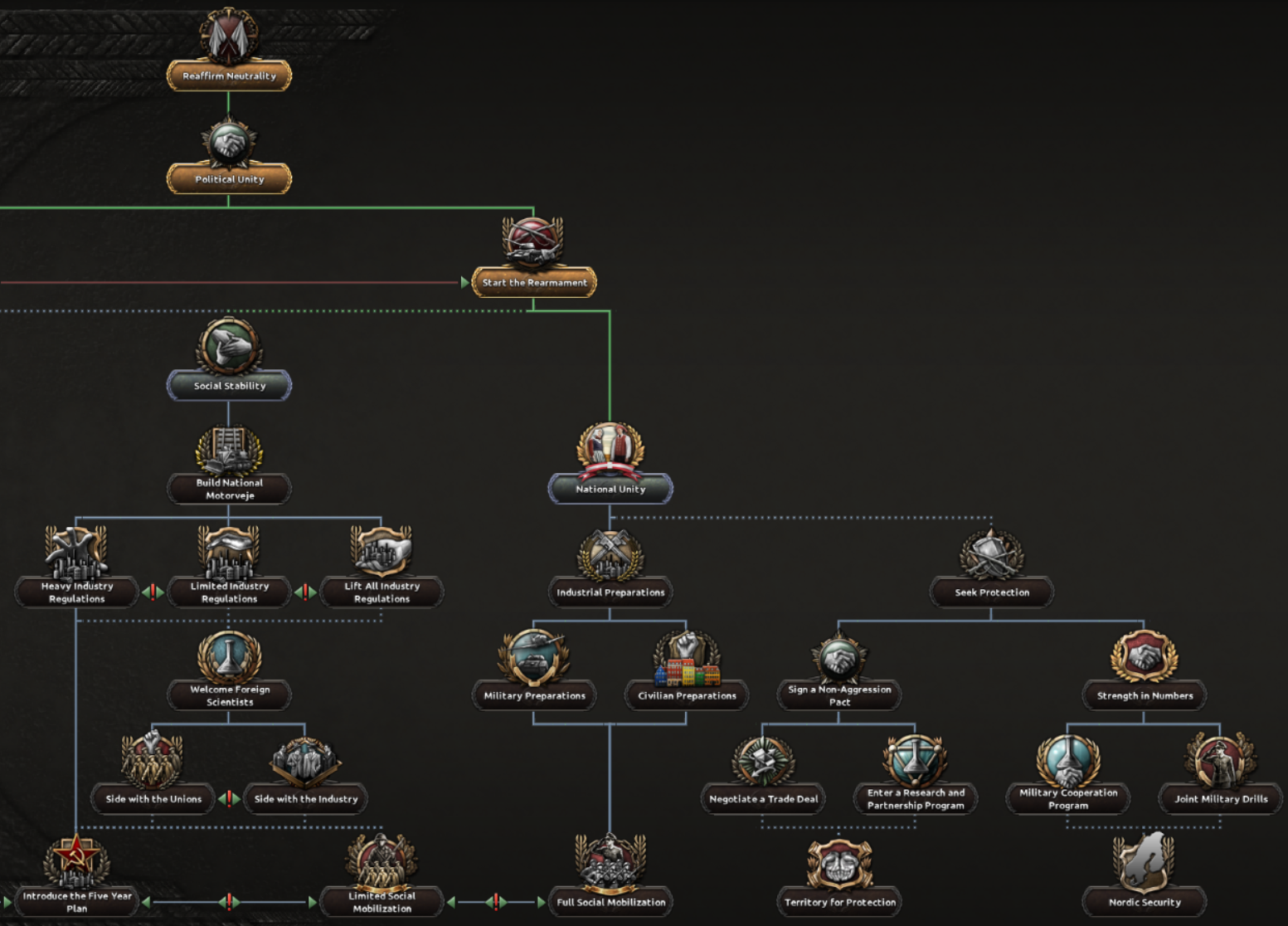Select the Seek Protection label button

tap(992, 592)
